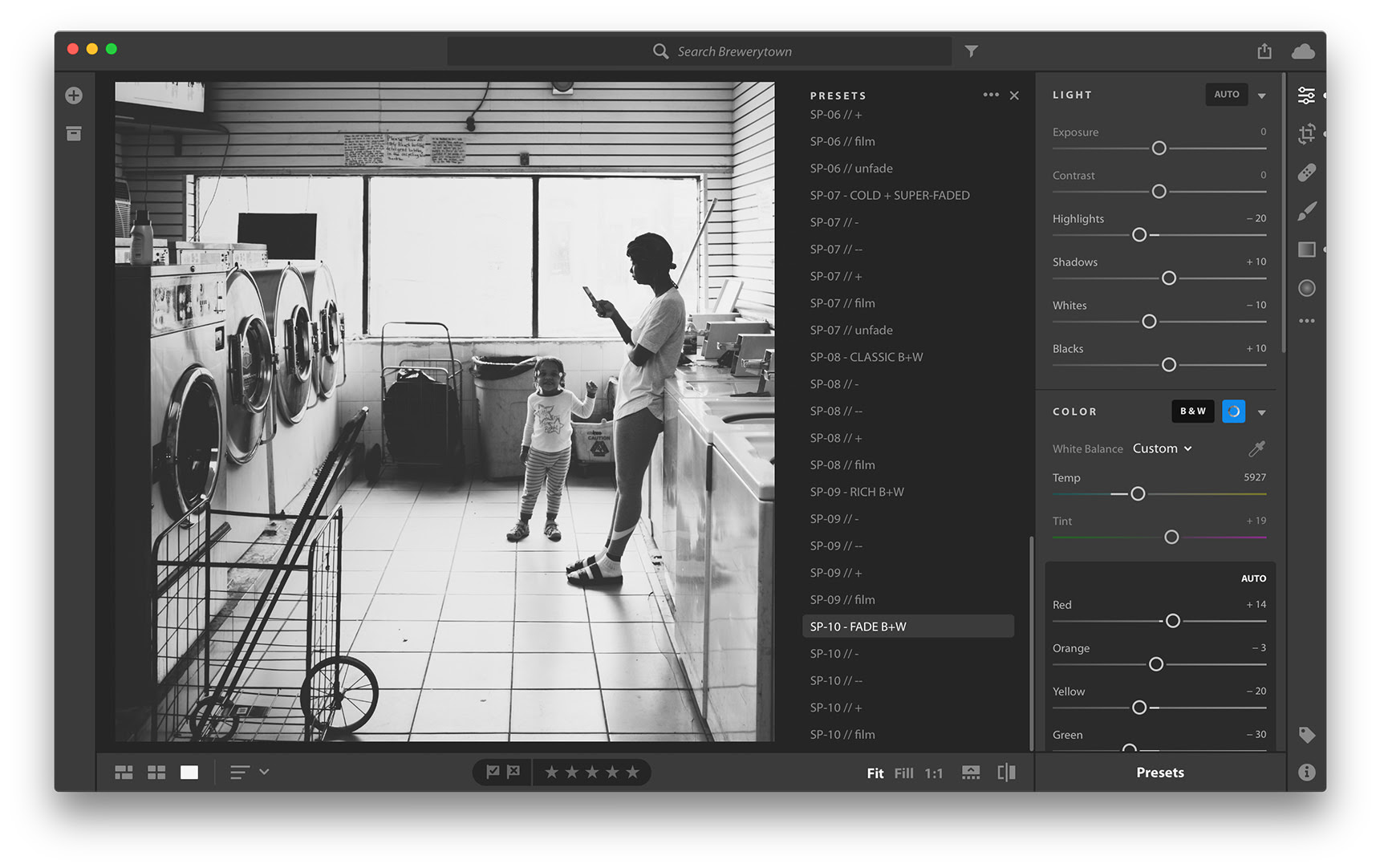Select the Healing Brush tool
1380x868 pixels.
tap(1307, 172)
